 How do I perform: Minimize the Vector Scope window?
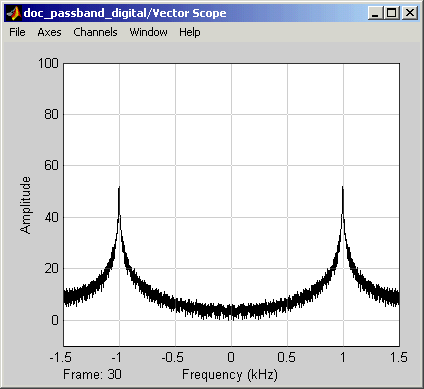tap(376, 13)
